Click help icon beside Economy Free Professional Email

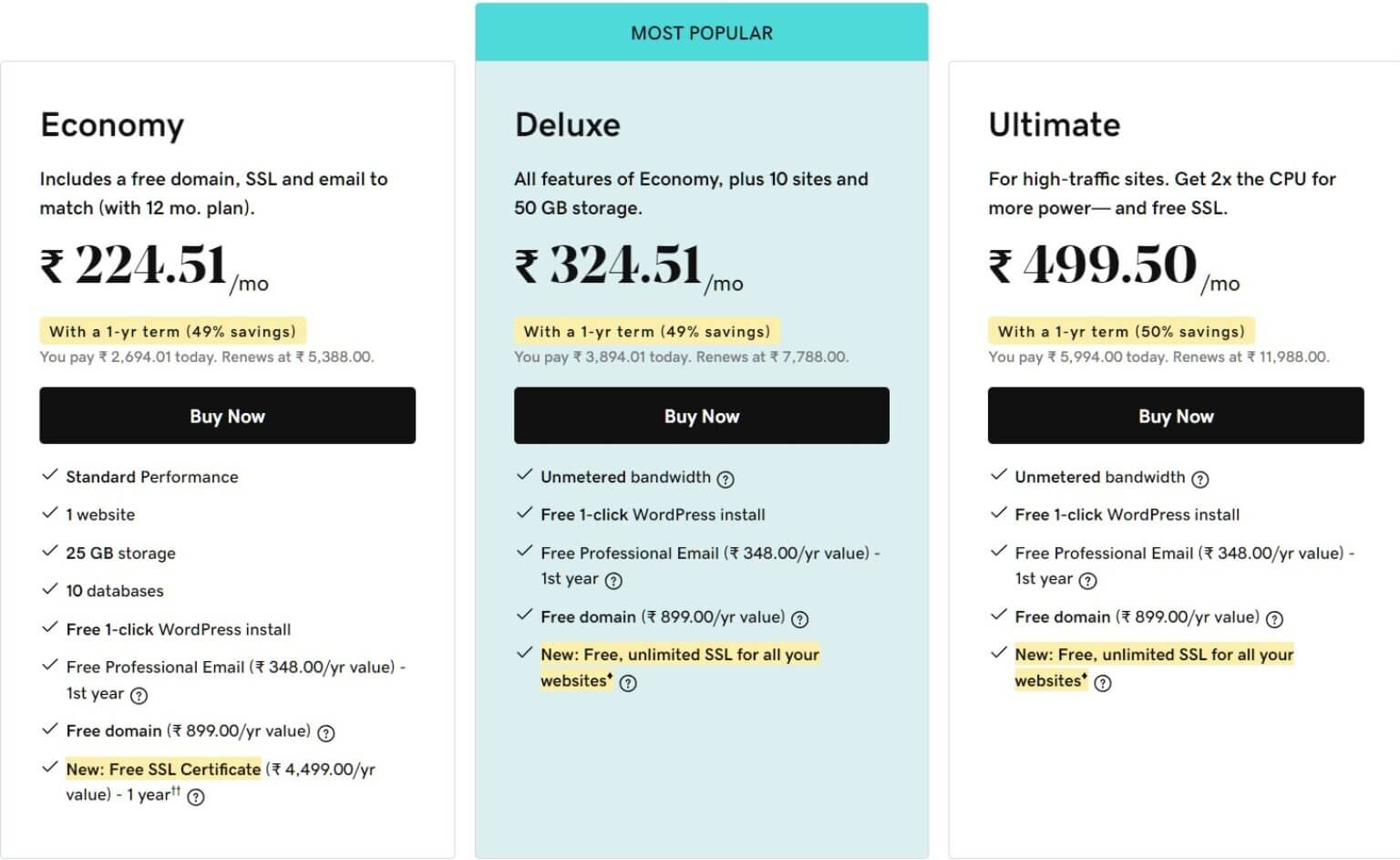[x=139, y=695]
